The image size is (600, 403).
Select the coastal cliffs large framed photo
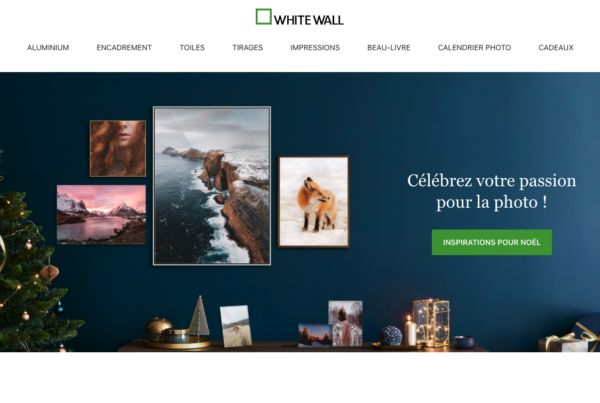pos(212,186)
